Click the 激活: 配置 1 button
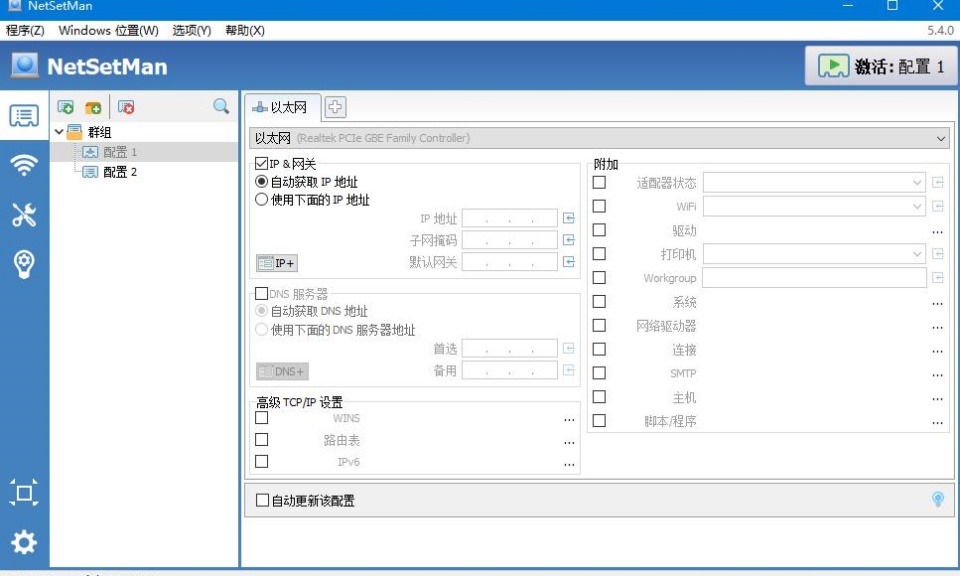960x576 pixels. (881, 66)
